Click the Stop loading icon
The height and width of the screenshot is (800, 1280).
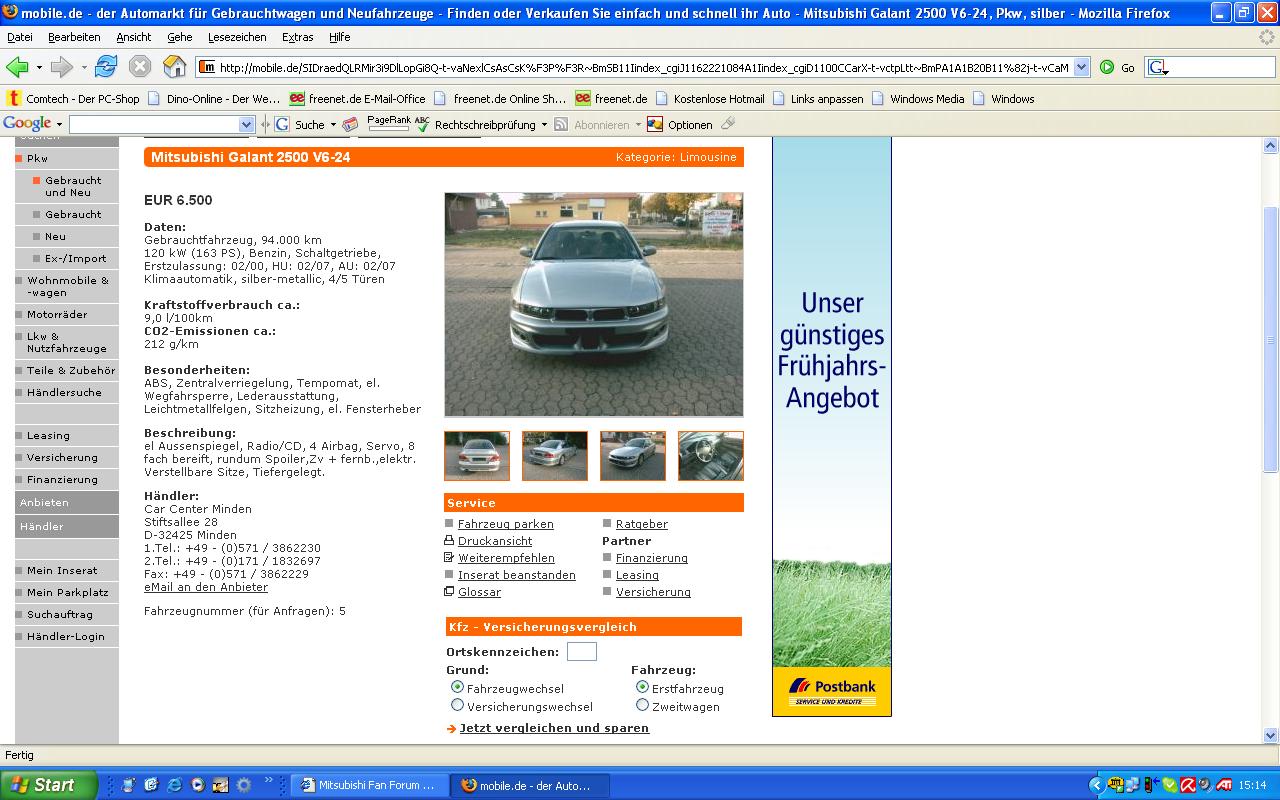(x=140, y=67)
